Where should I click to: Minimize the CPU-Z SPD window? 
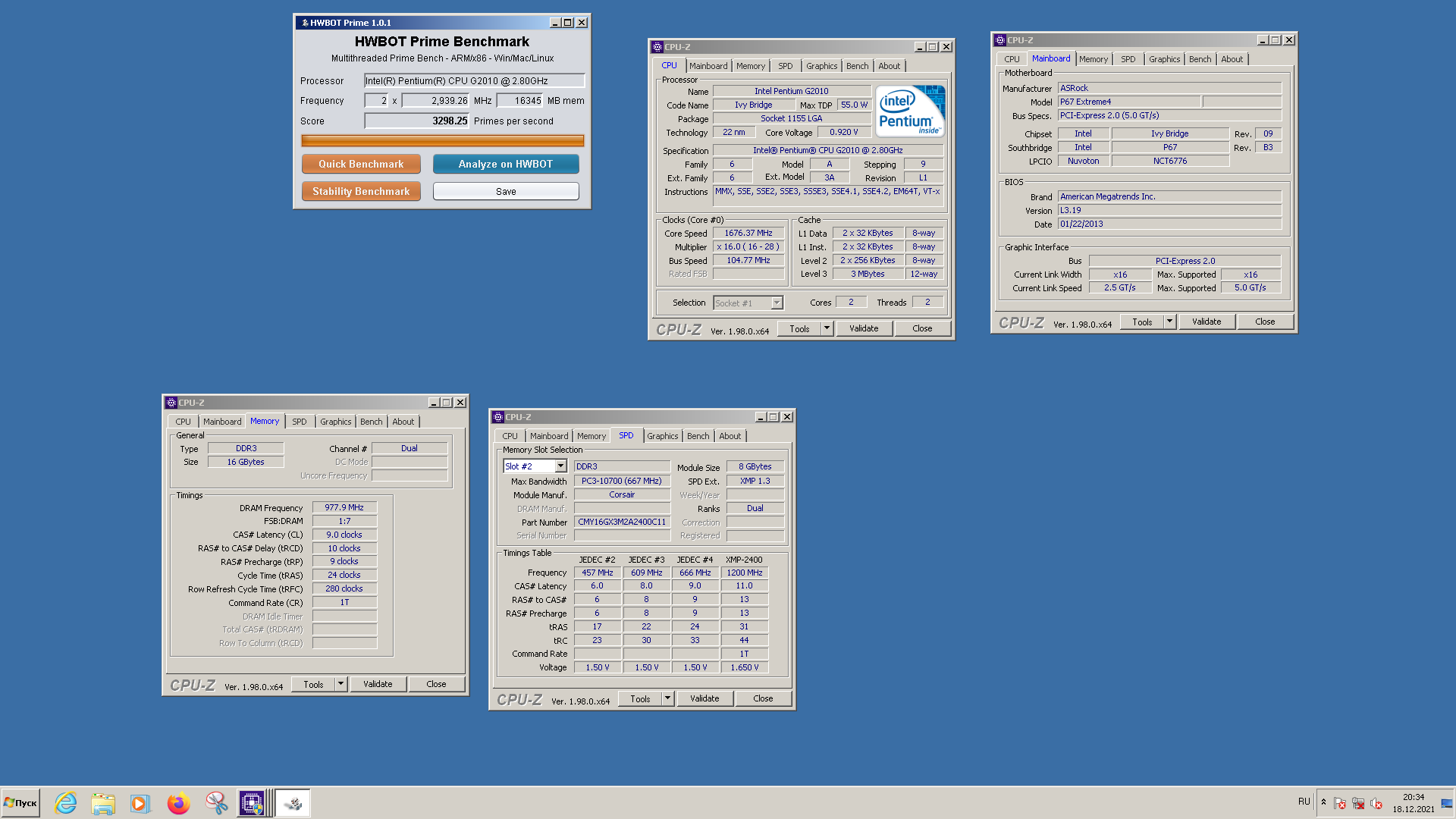point(760,417)
